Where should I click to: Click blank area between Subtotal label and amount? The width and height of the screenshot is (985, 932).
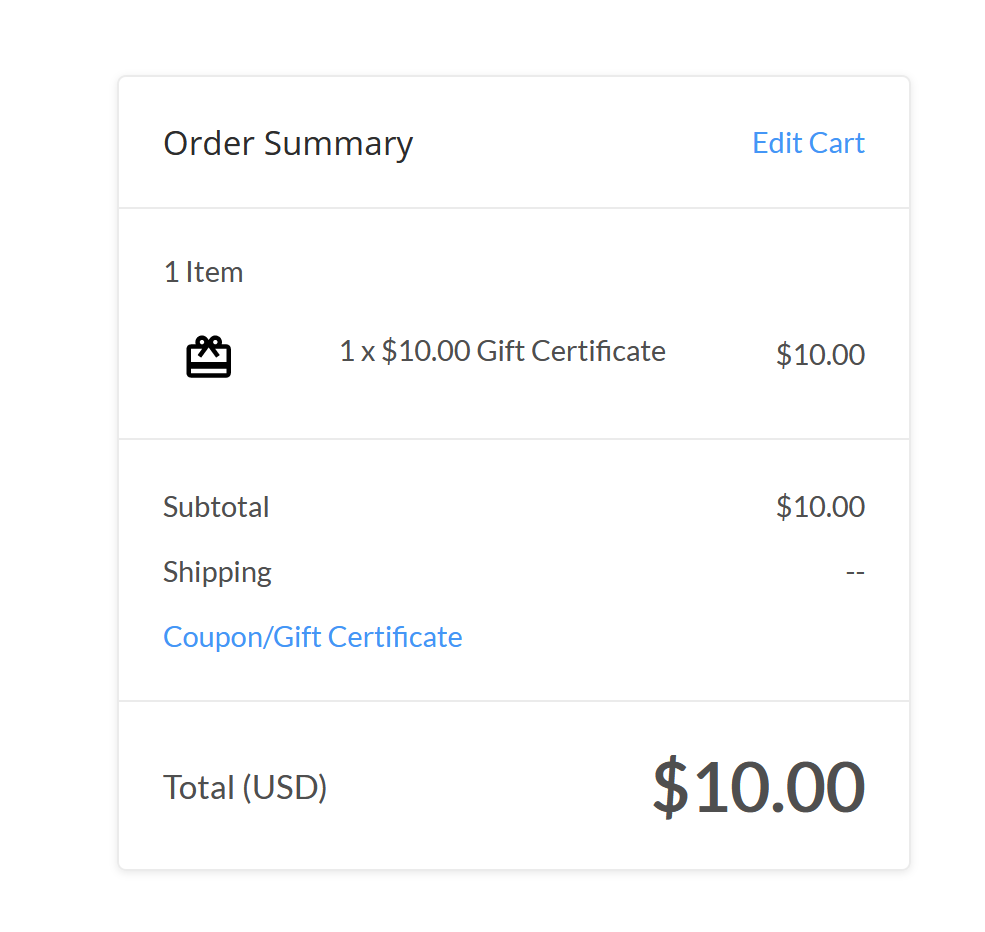coord(520,507)
